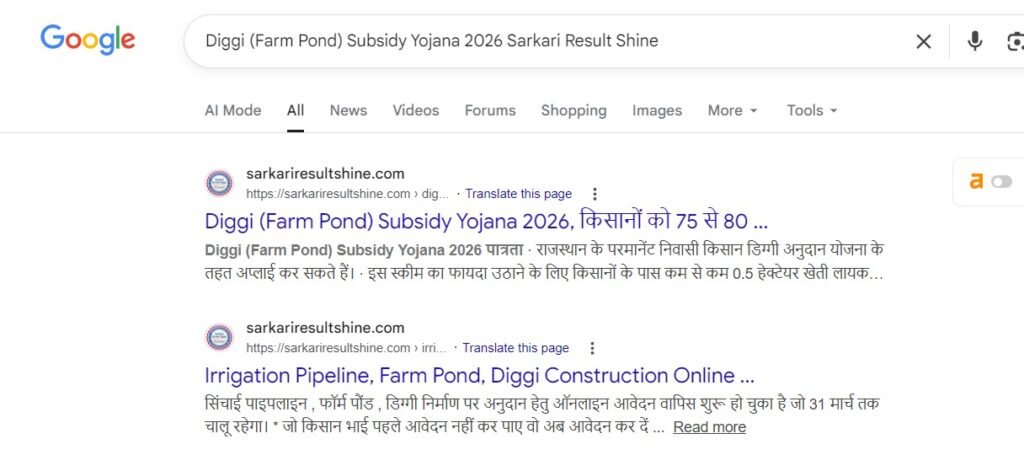1024x455 pixels.
Task: Open Google Lens image search
Action: [x=1014, y=41]
